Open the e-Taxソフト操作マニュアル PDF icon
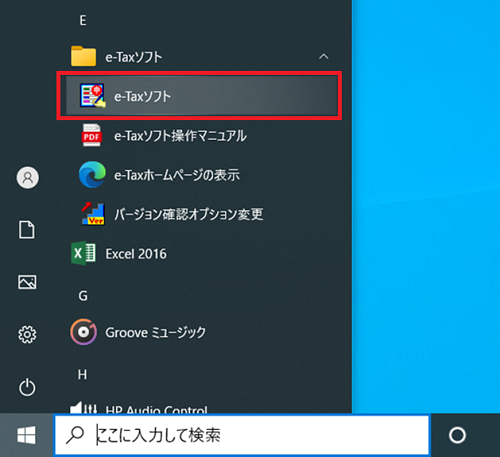Screen dimensions: 500x457 pos(92,135)
